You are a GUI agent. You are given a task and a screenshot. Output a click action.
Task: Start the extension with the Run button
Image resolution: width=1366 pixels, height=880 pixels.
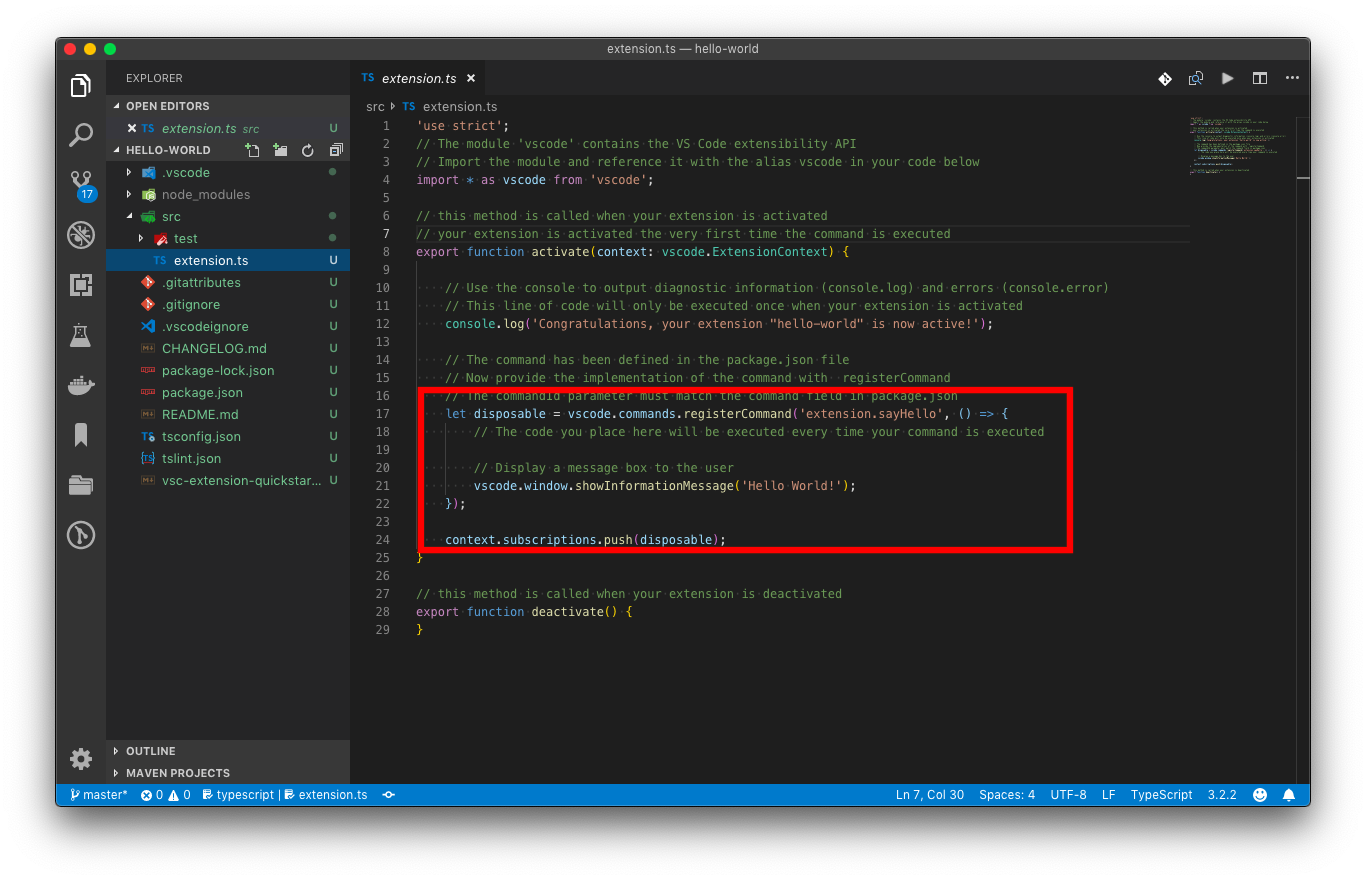[1227, 77]
